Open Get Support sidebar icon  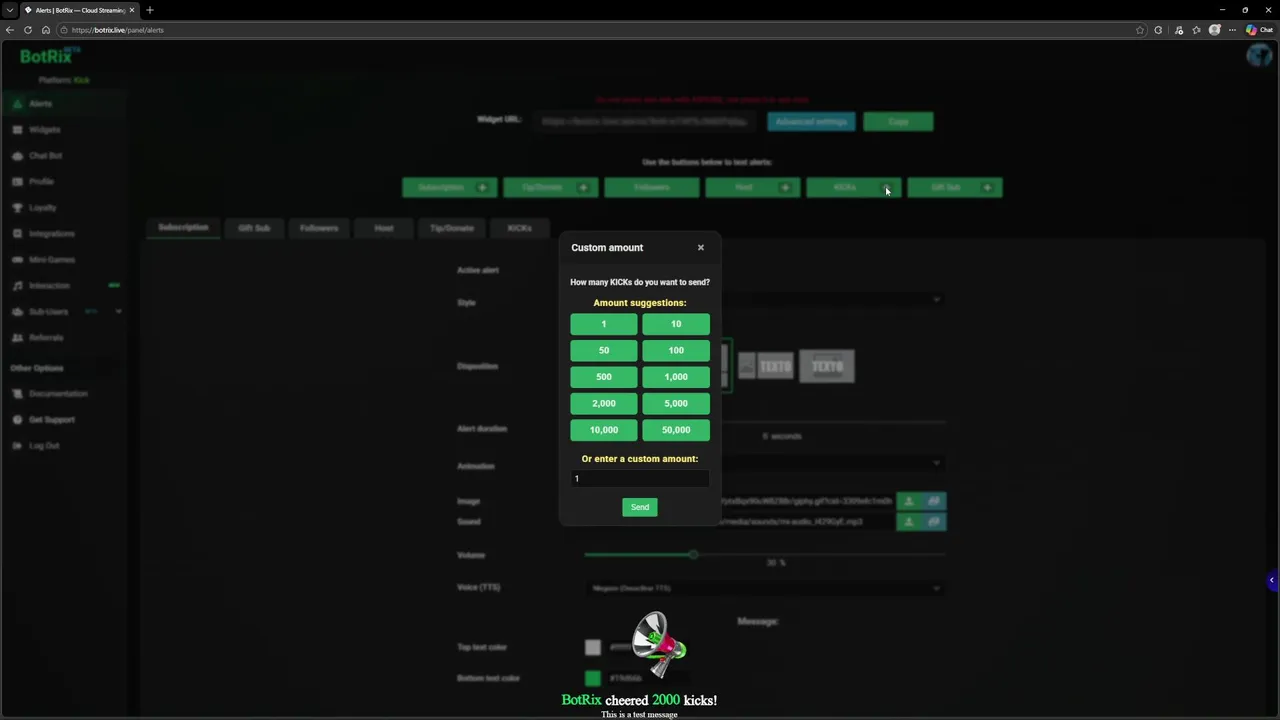pyautogui.click(x=17, y=420)
